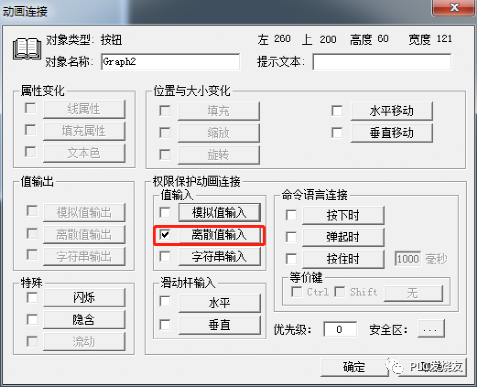Image resolution: width=477 pixels, height=387 pixels.
Task: Tick the slider 垂直 checkbox
Action: pyautogui.click(x=165, y=324)
